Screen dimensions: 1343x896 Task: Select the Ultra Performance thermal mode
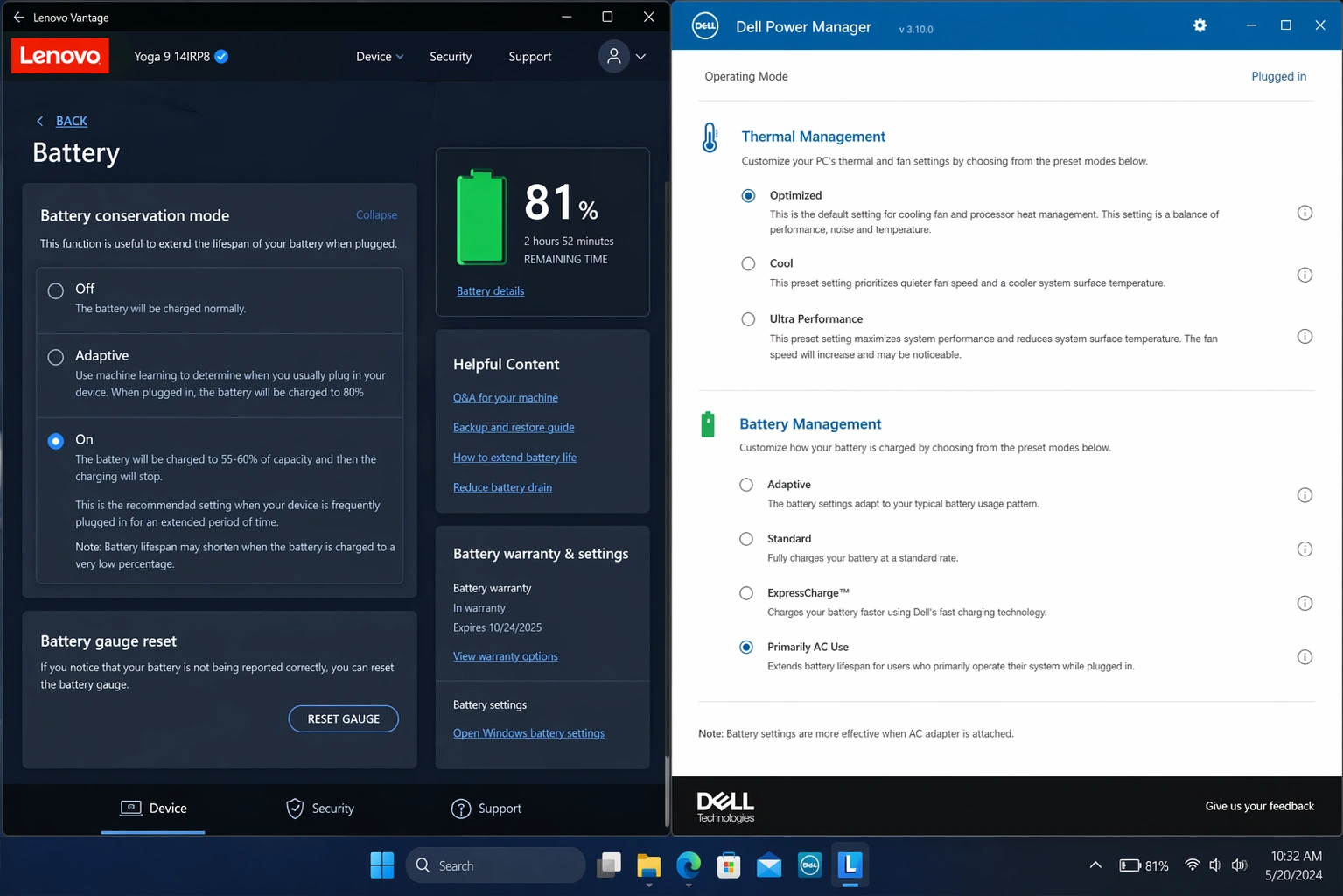pyautogui.click(x=748, y=319)
